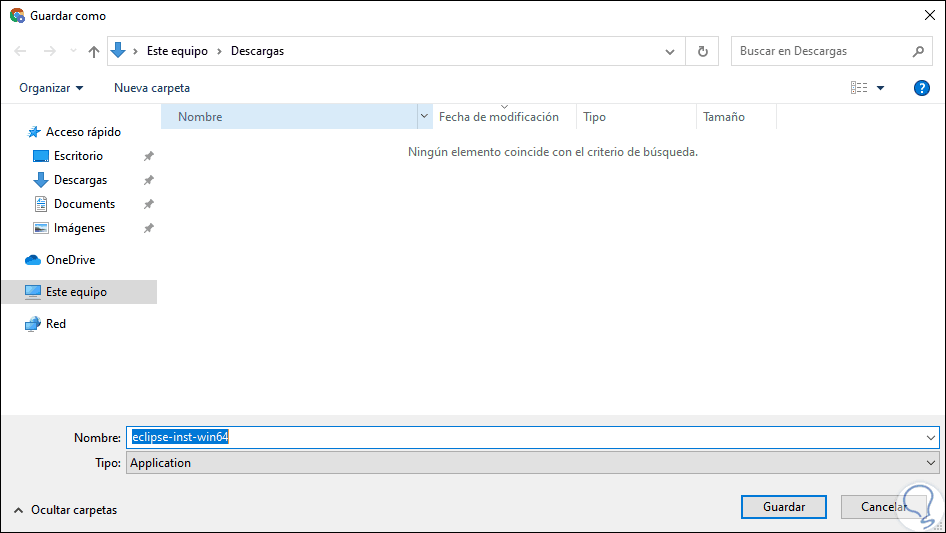This screenshot has height=533, width=946.
Task: Sort by Nombre column header
Action: 290,117
